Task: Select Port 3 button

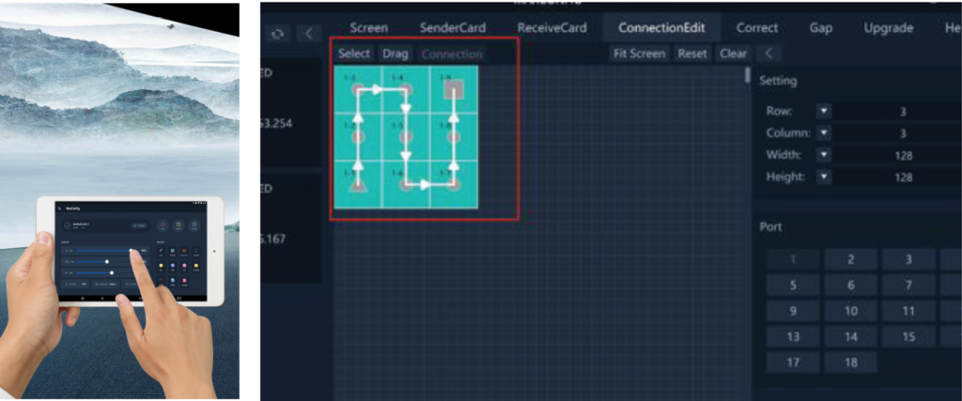Action: 909,259
